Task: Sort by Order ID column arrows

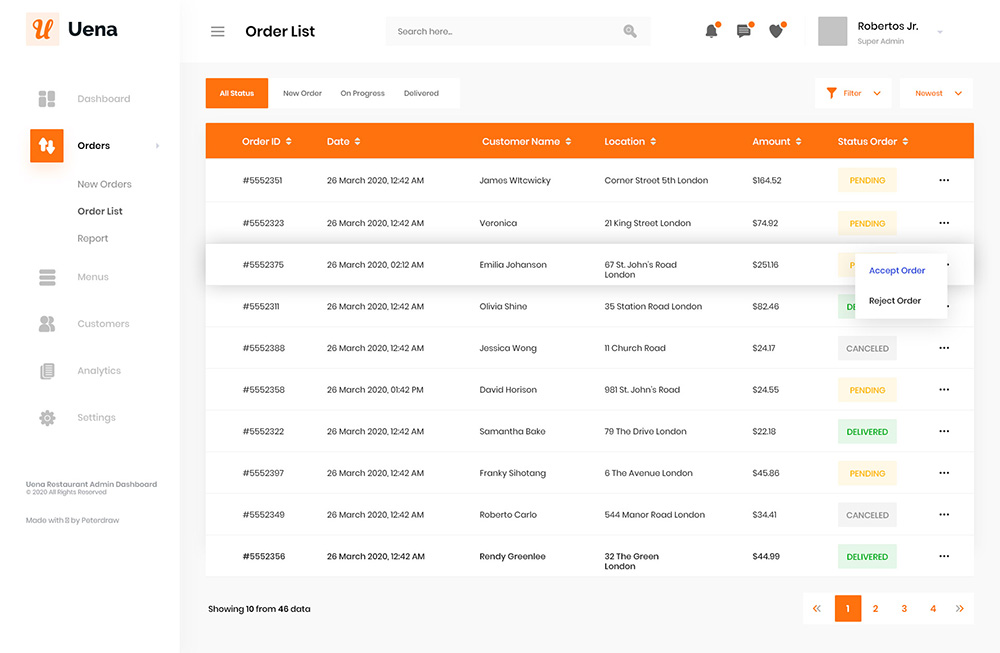Action: coord(288,142)
